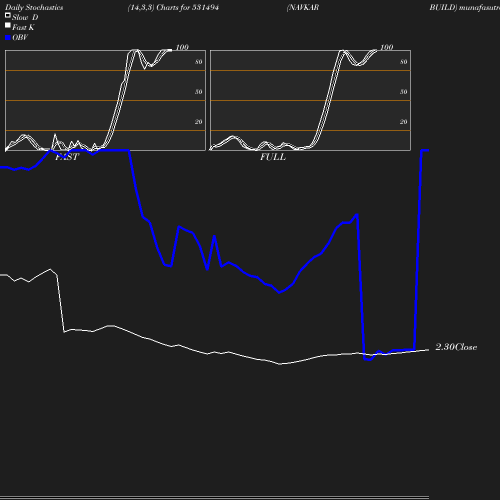
Task: Click the NAVKAR stock name in header
Action: point(303,7)
